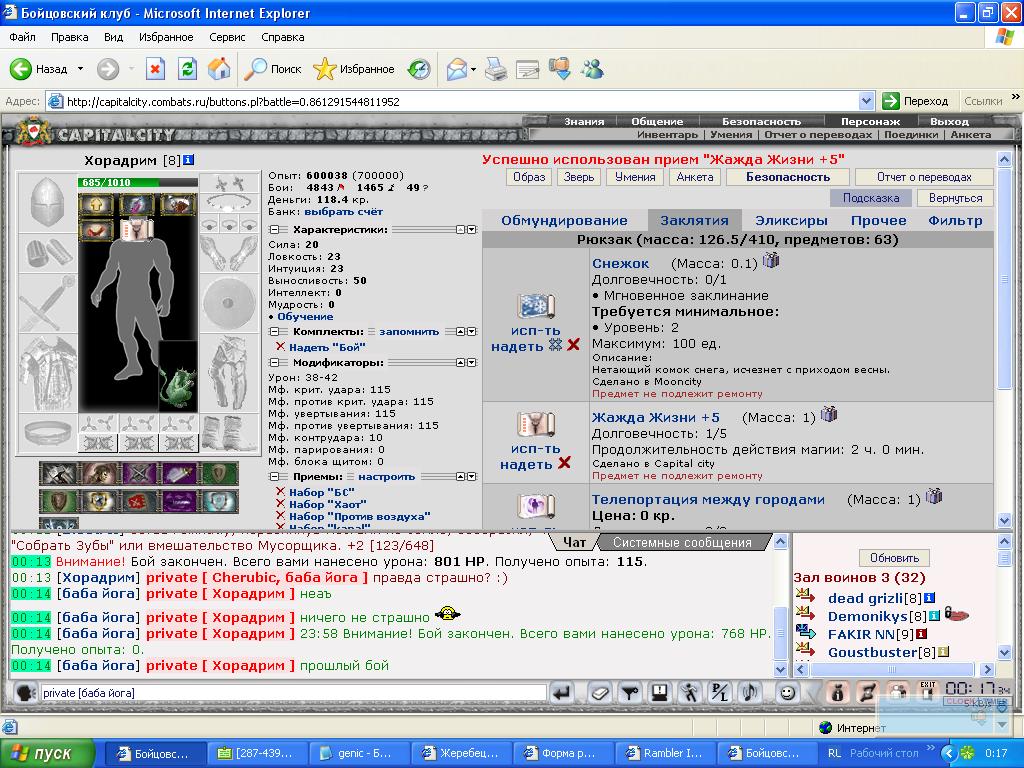Collapse the Модификаторы section

click(x=274, y=363)
